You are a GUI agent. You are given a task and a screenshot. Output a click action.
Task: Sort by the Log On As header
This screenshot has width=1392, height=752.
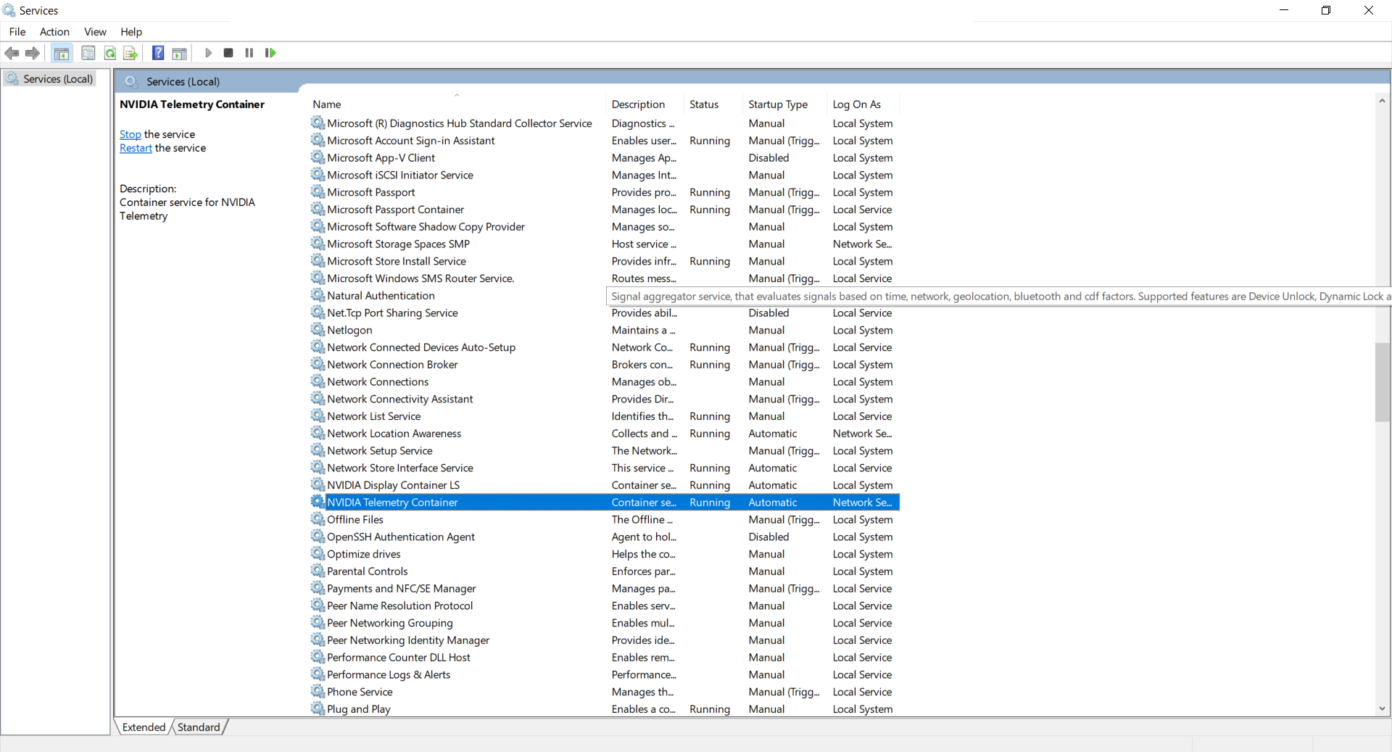[864, 104]
